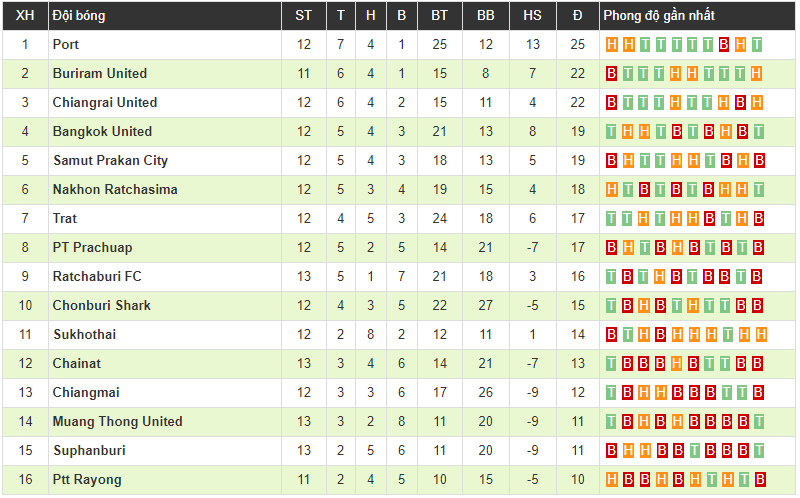Click the Phong độ gần nhất header

click(x=659, y=16)
